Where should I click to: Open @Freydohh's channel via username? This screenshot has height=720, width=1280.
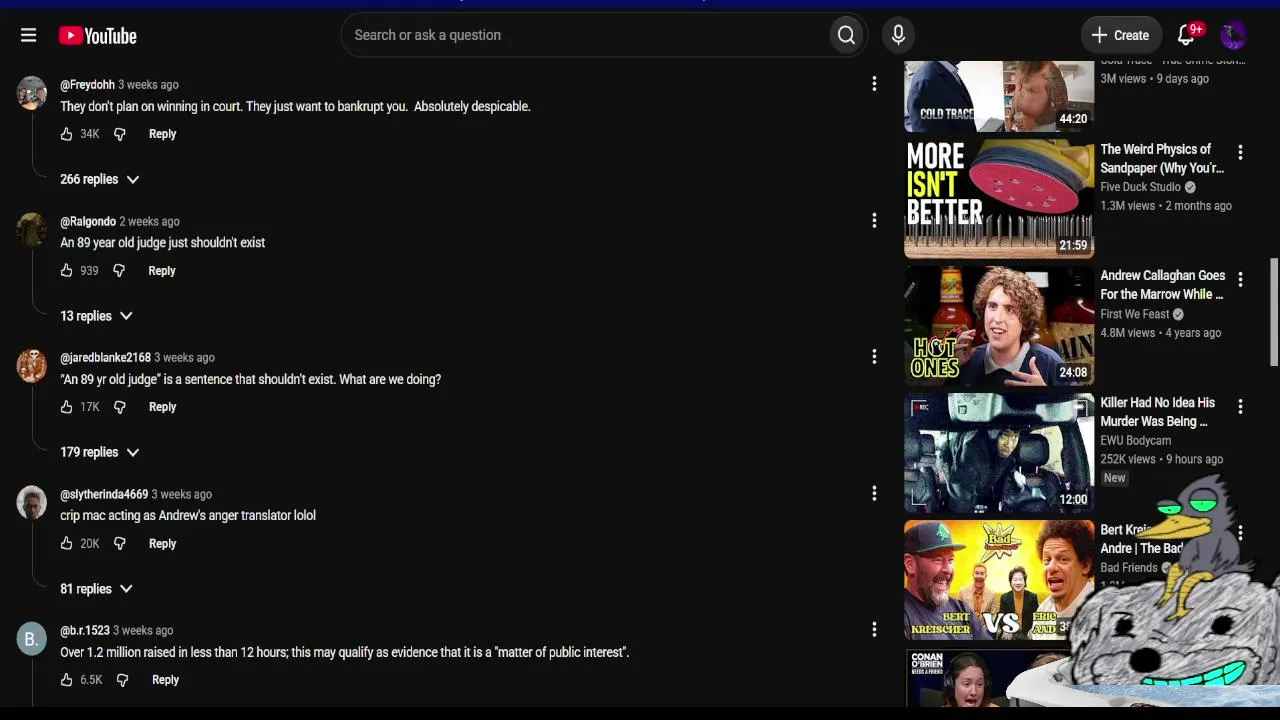[87, 85]
